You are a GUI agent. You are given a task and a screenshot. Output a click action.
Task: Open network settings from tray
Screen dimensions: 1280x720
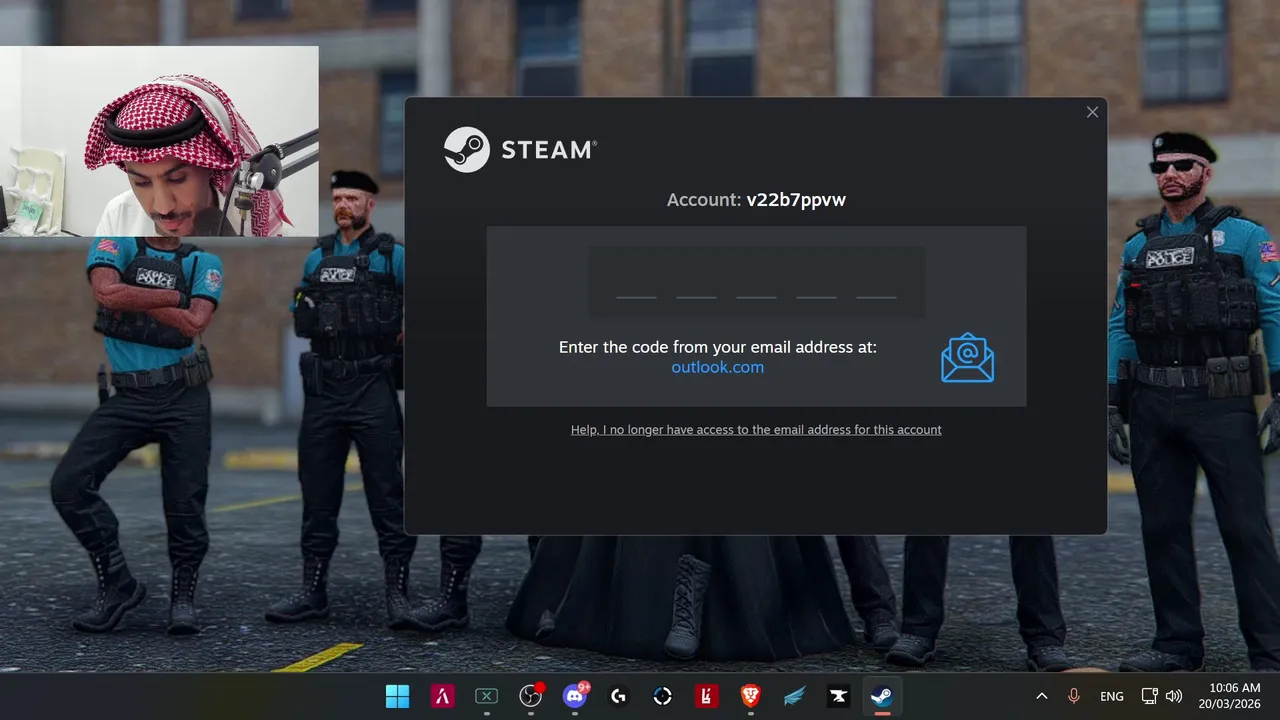(x=1150, y=696)
